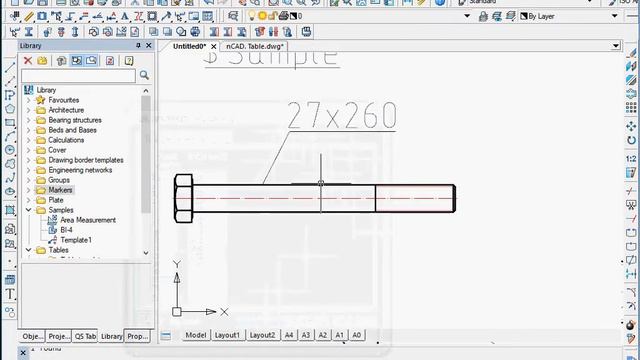Select the BI-4 sample item
This screenshot has width=640, height=360.
click(66, 230)
